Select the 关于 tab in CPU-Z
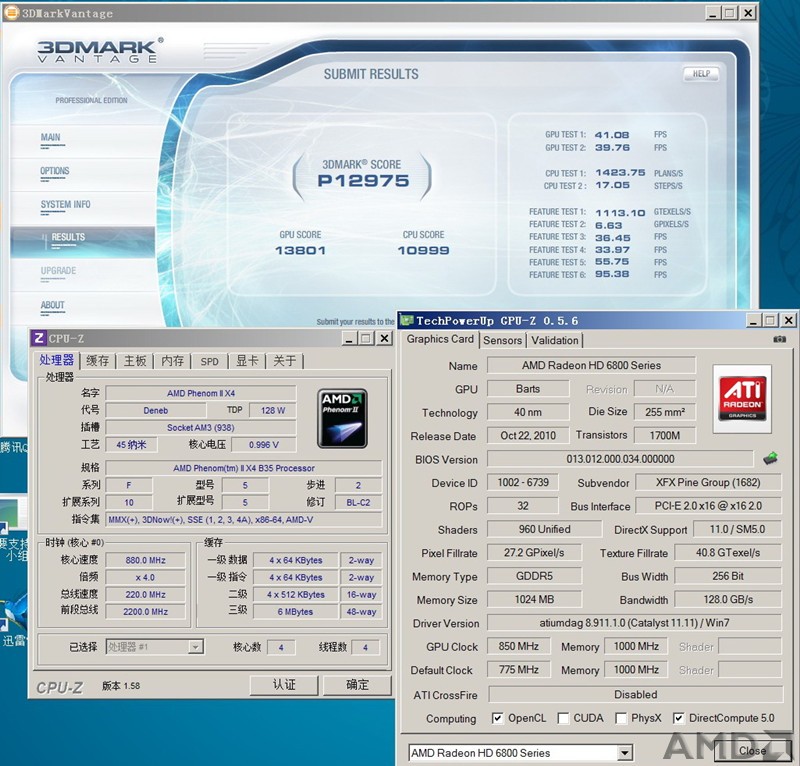 284,361
